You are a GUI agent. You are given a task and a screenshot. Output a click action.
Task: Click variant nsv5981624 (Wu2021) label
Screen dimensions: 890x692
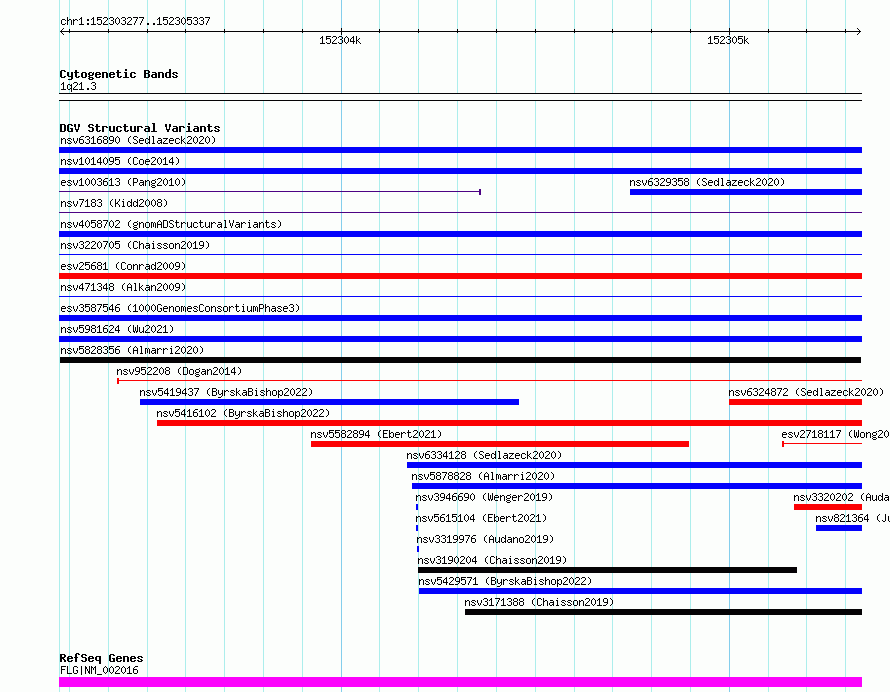coord(117,329)
